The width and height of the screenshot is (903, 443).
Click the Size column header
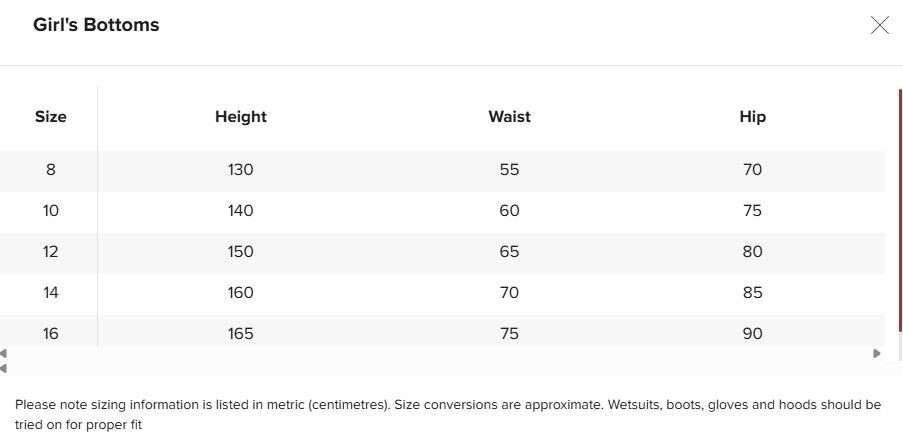click(x=50, y=117)
